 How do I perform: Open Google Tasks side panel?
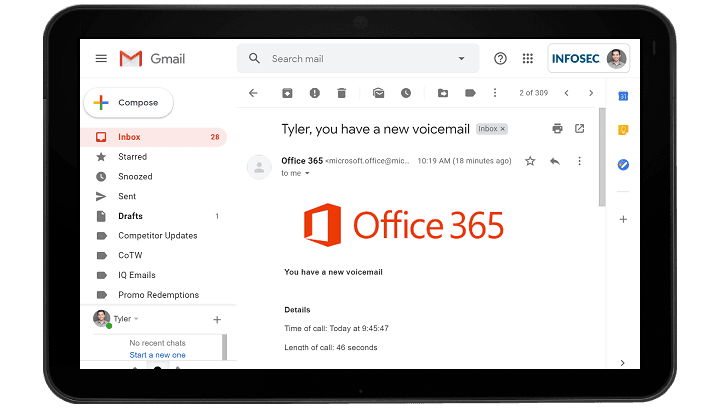click(x=623, y=164)
